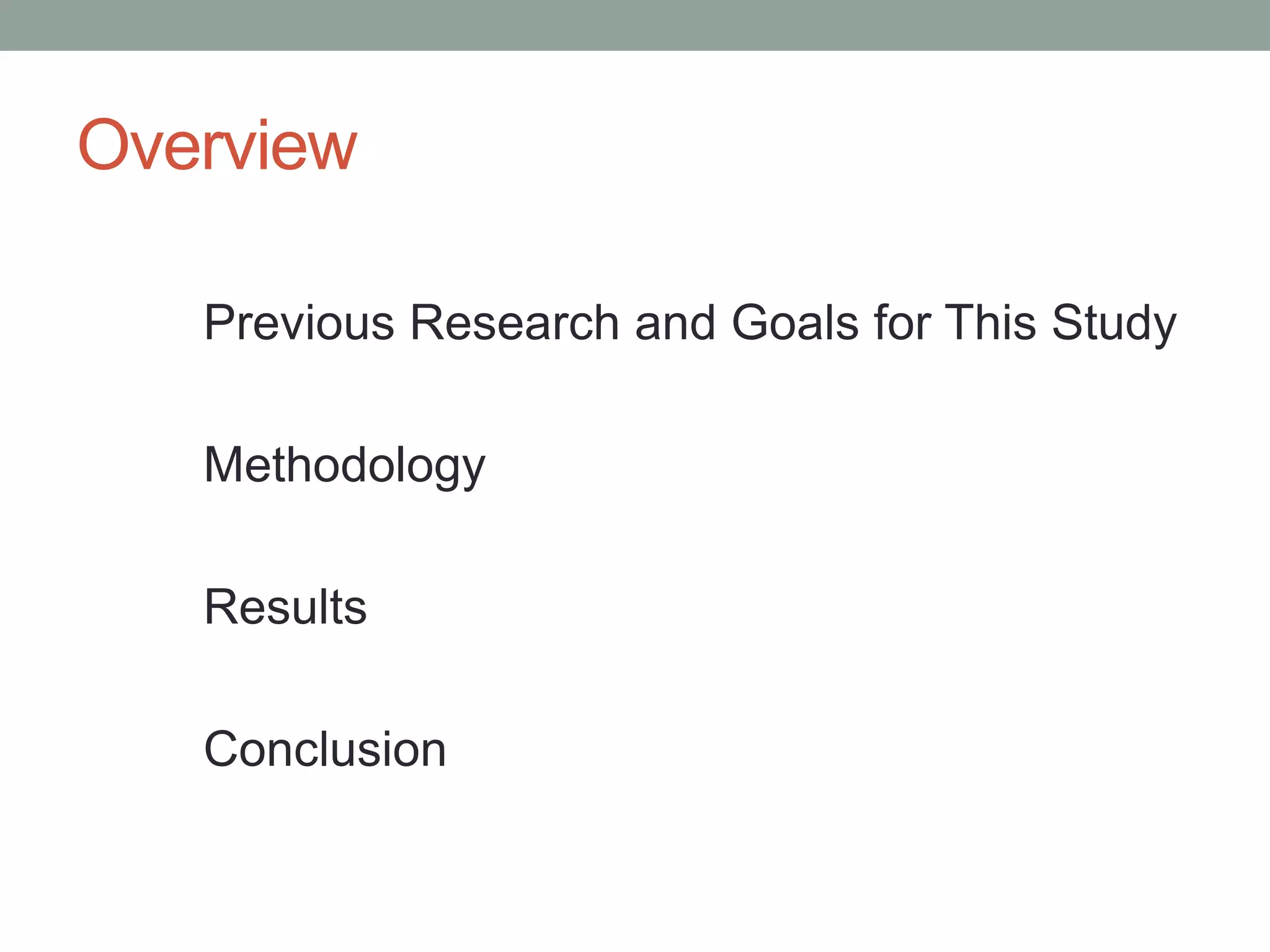The height and width of the screenshot is (952, 1270).
Task: Click the Methodology line
Action: 344,465
